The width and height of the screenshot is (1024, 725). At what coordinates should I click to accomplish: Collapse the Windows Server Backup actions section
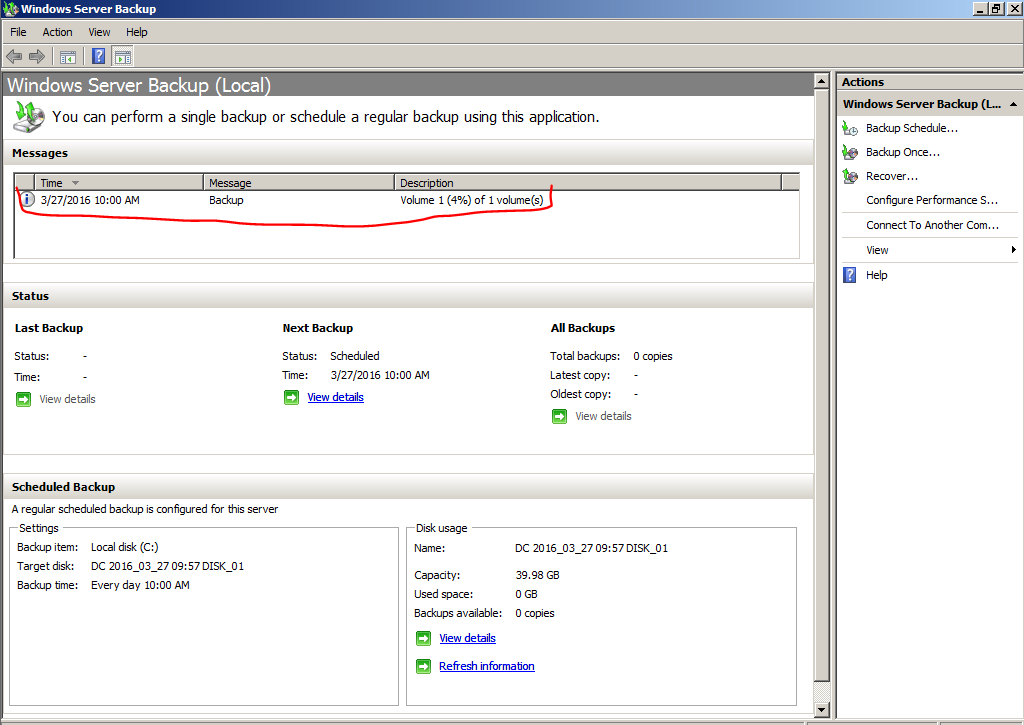[x=1013, y=105]
